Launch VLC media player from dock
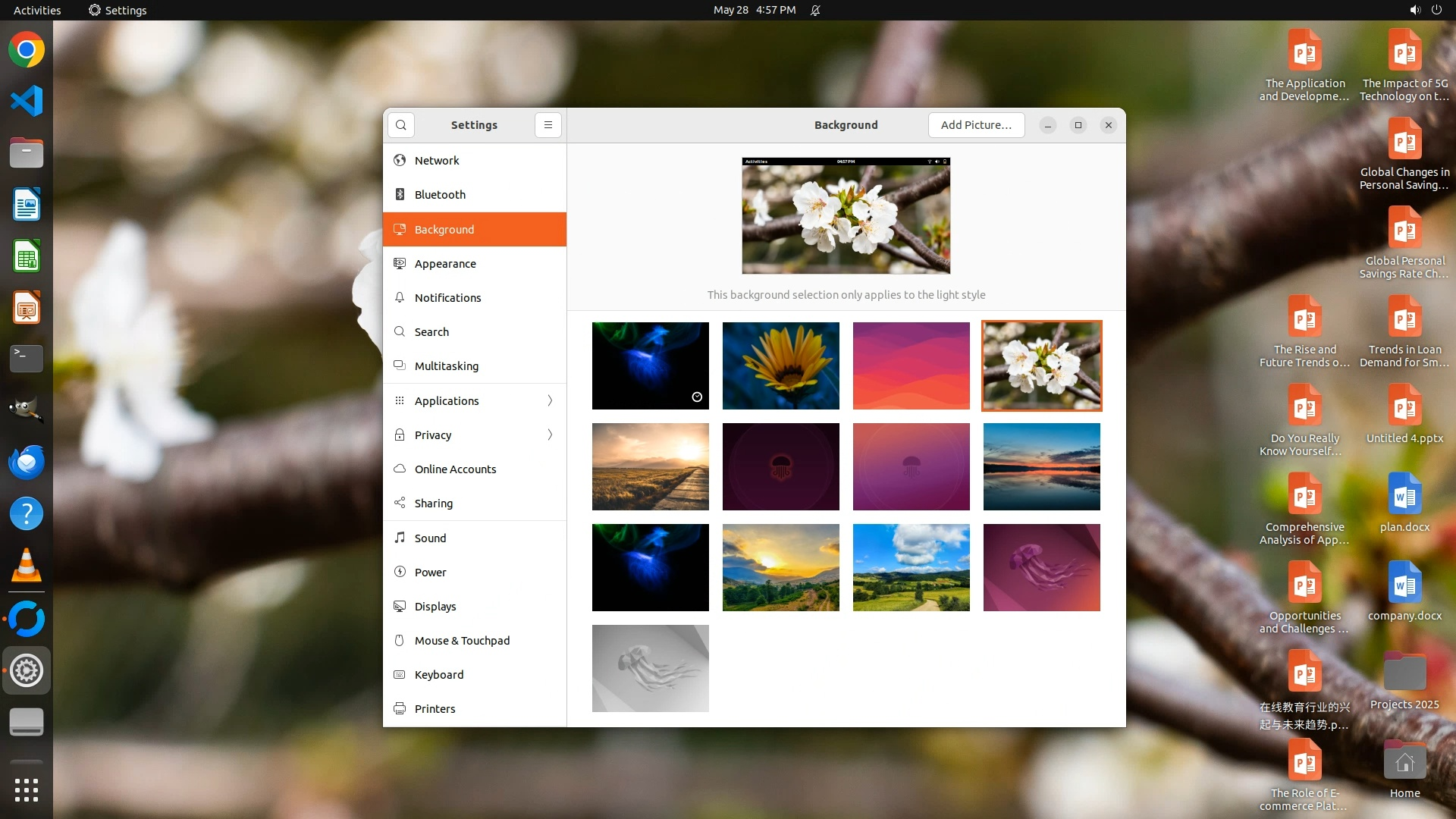This screenshot has width=1456, height=819. (27, 566)
